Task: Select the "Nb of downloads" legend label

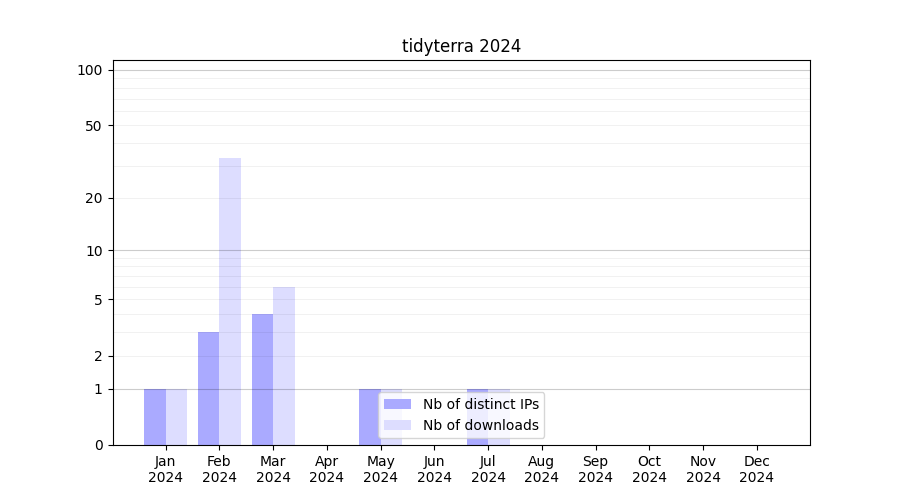Action: [480, 425]
